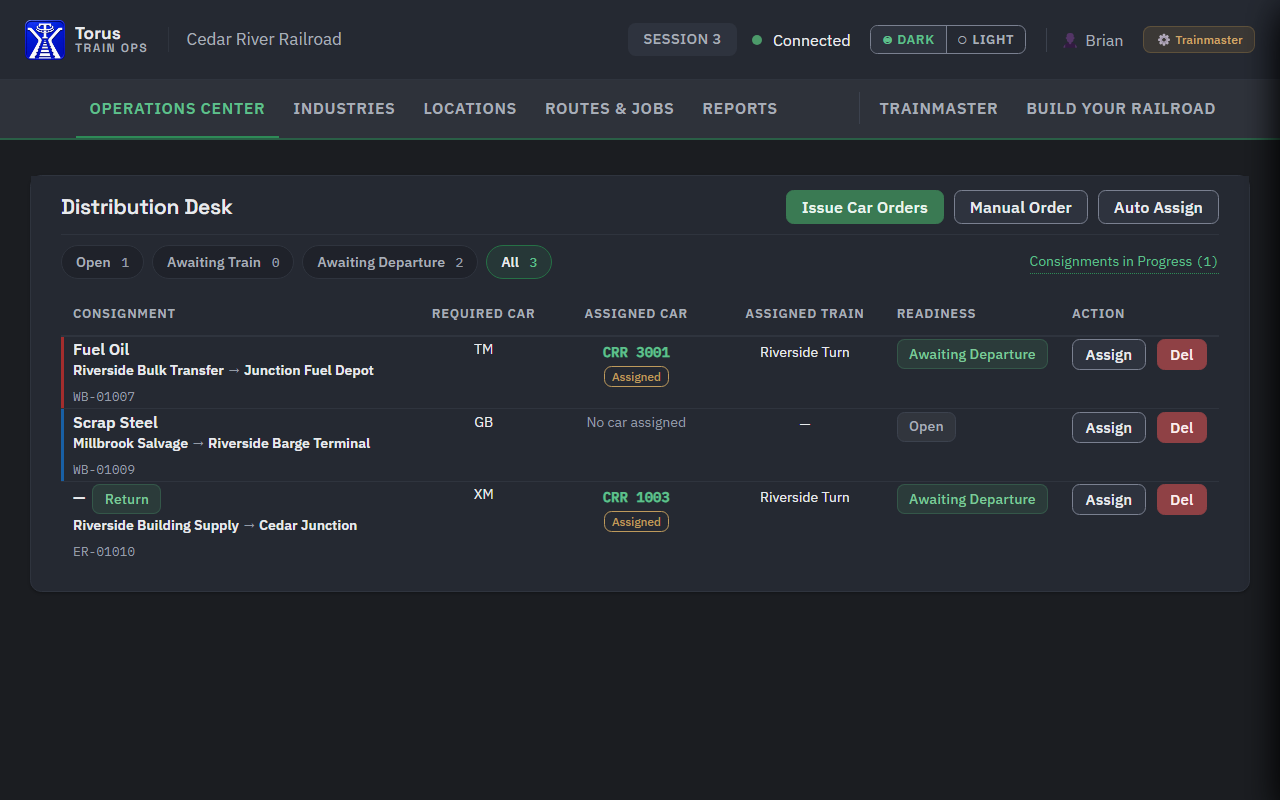Click the Fuel Oil consignment title
The image size is (1280, 800).
point(101,349)
